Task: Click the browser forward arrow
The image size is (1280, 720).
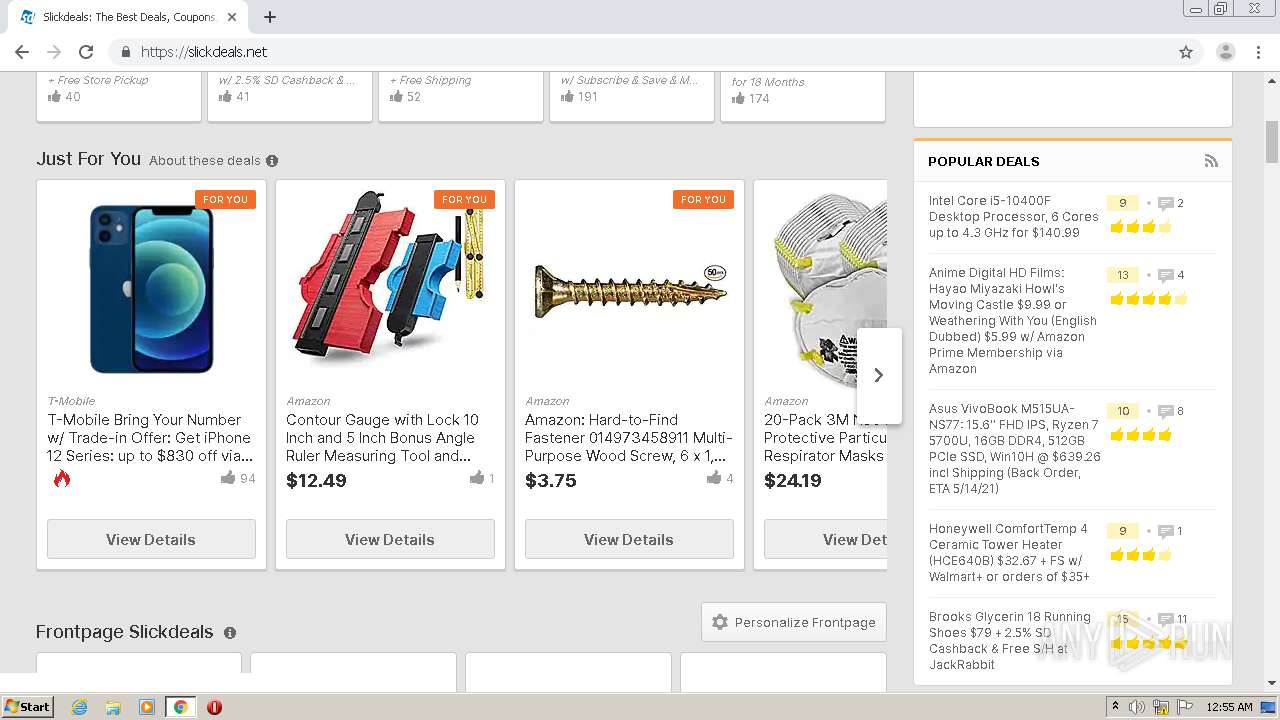Action: (x=54, y=52)
